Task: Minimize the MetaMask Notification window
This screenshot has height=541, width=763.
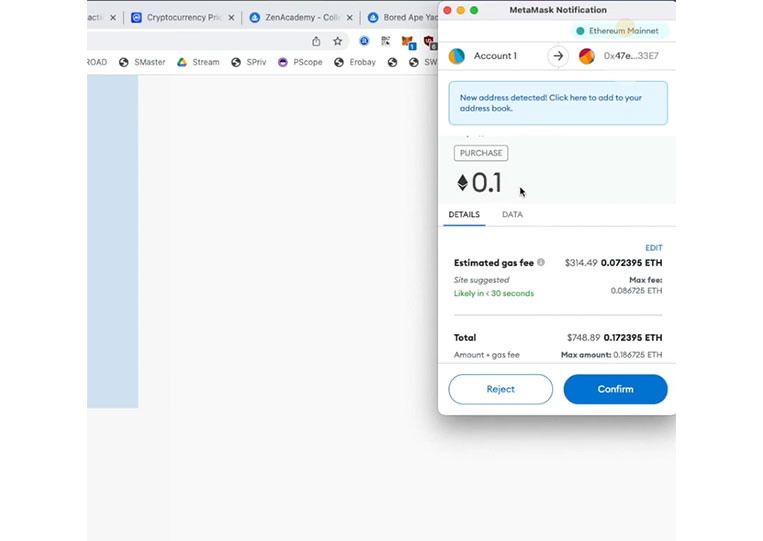Action: coord(461,10)
